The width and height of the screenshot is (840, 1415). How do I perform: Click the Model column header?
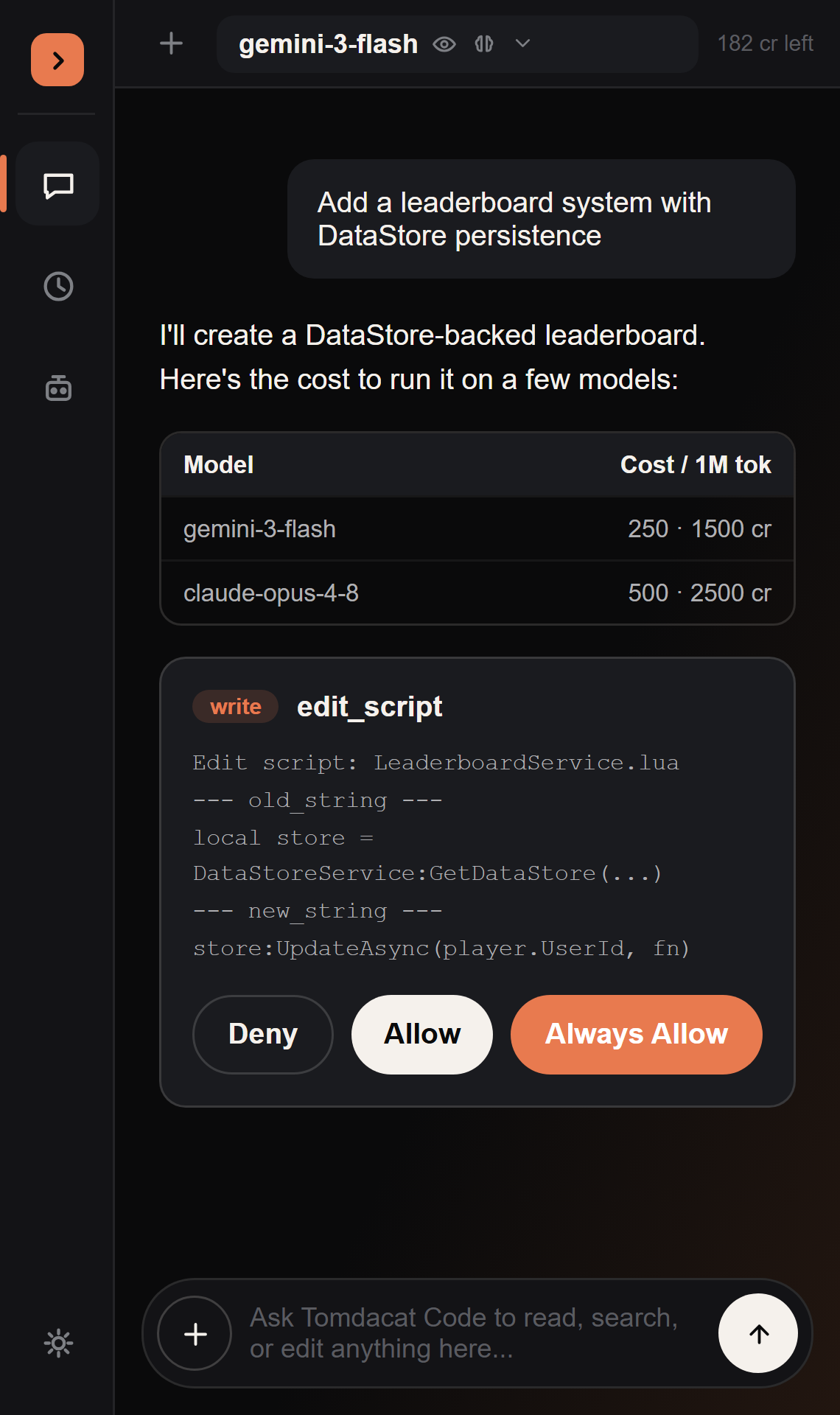(x=219, y=465)
